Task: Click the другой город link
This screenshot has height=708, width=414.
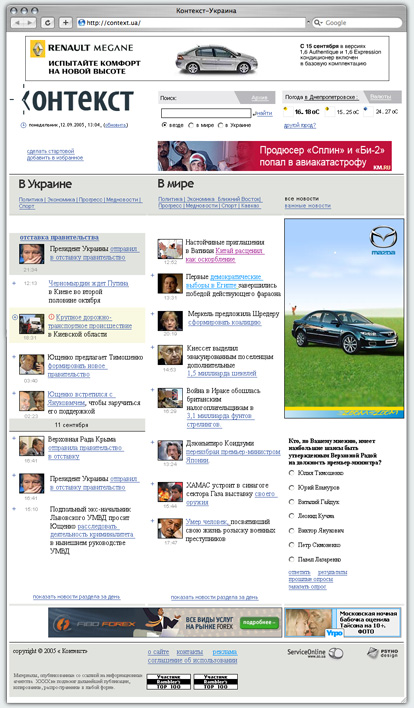Action: (x=300, y=126)
